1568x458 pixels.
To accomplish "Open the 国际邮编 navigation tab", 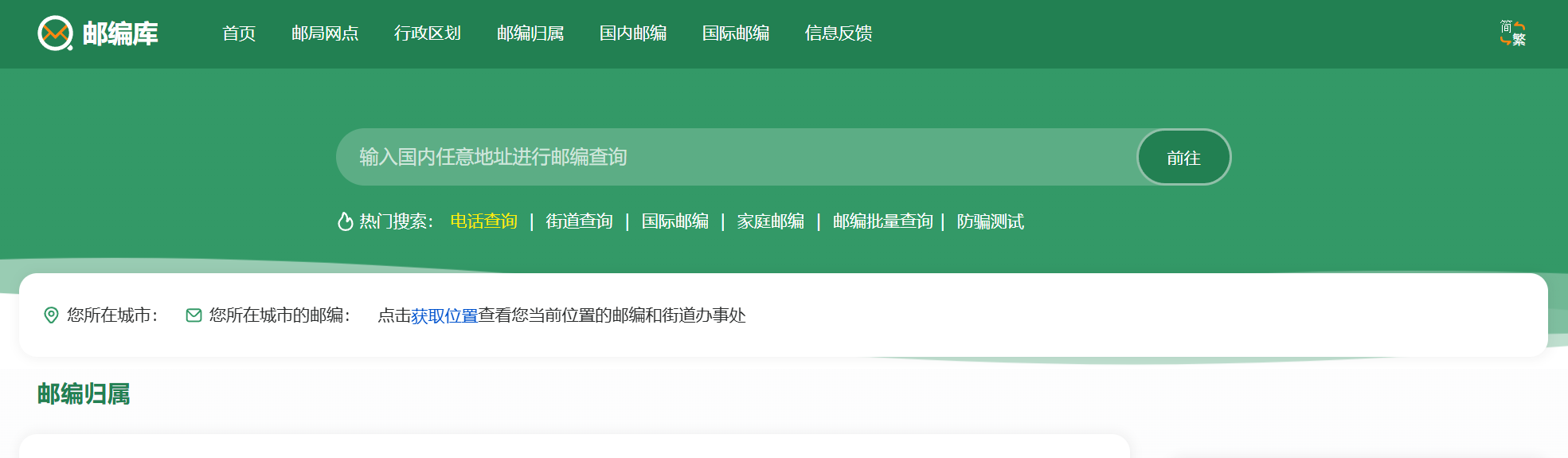I will (736, 33).
